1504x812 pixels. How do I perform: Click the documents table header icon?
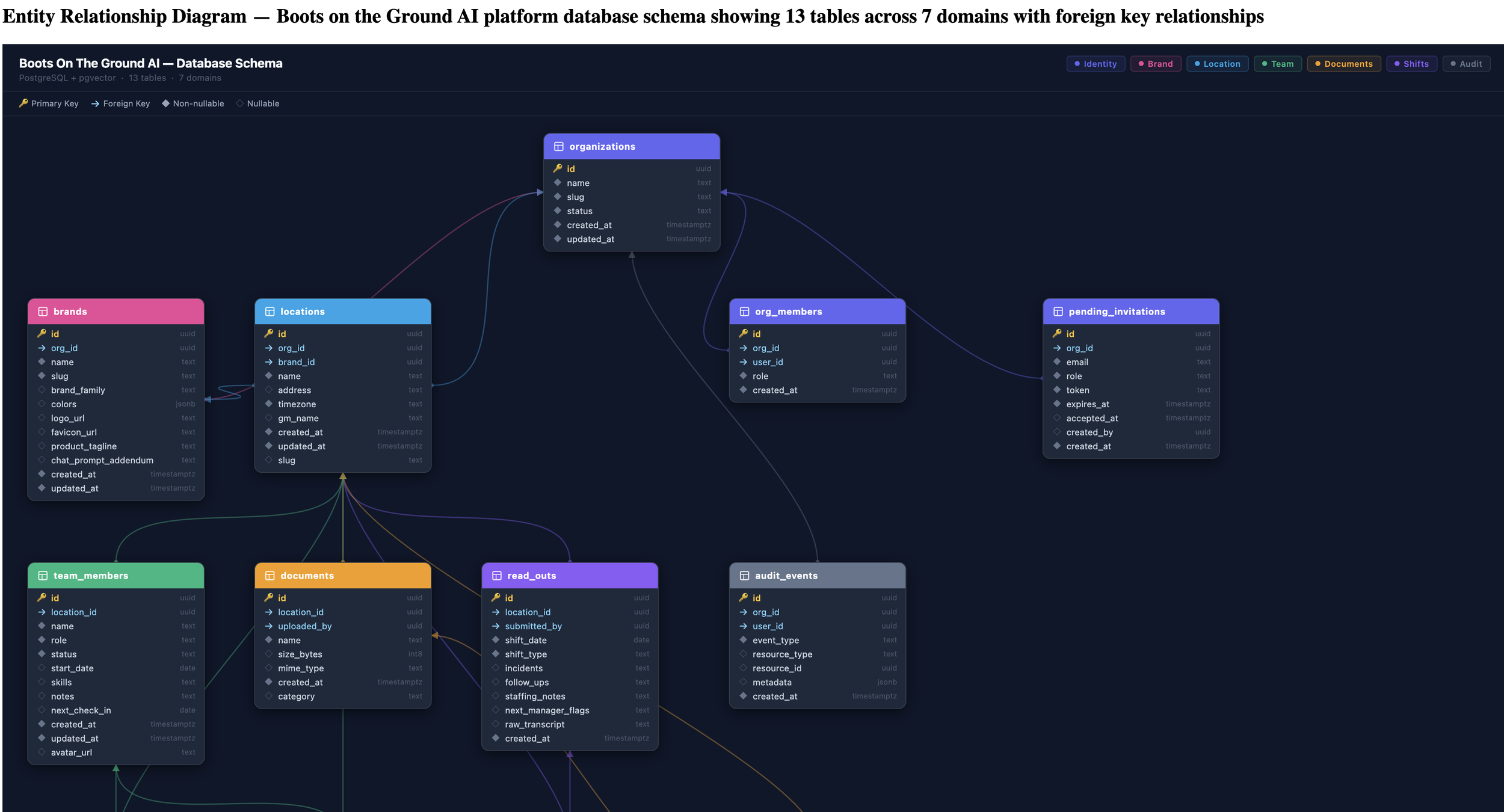pos(270,576)
